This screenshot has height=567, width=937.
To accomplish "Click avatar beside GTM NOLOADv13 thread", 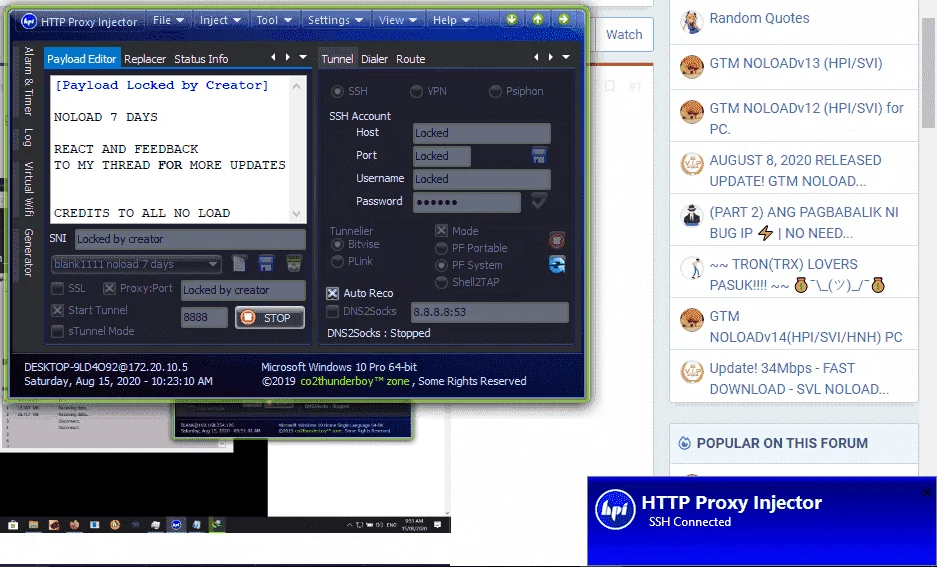I will [691, 66].
